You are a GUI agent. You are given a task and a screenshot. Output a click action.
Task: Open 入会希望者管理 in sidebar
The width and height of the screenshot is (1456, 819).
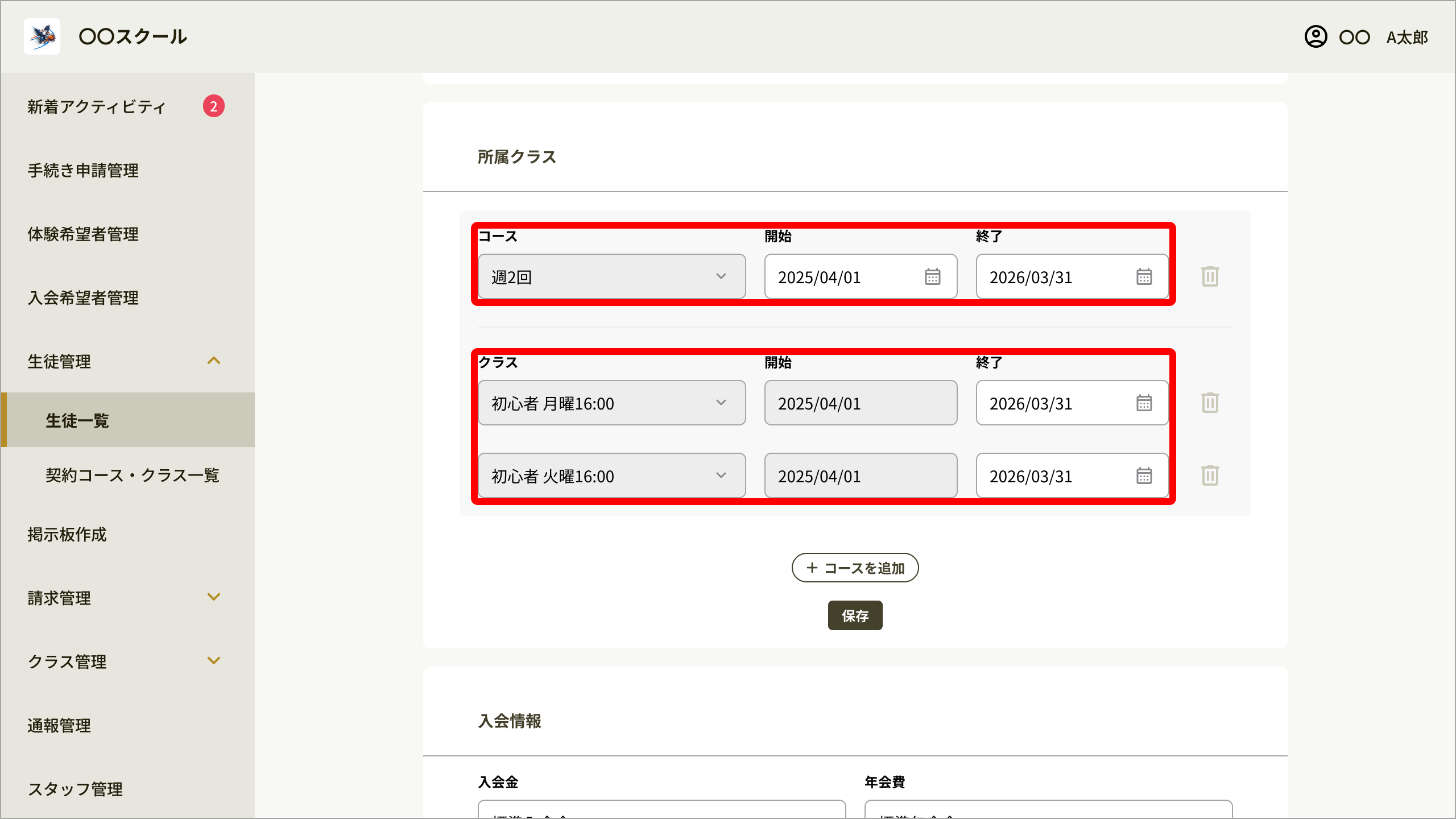[x=83, y=298]
